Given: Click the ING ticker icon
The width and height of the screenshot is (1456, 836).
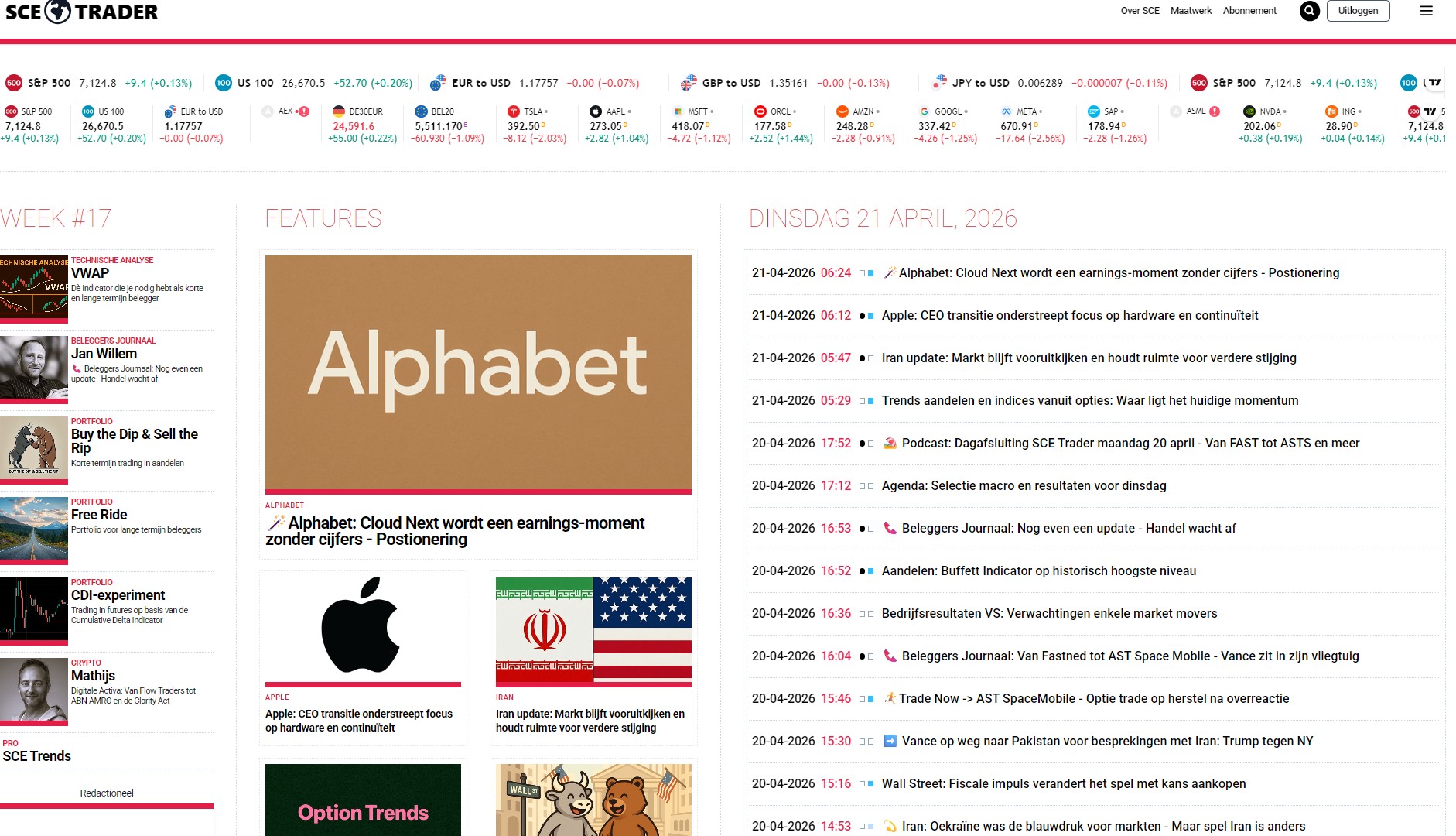Looking at the screenshot, I should (x=1331, y=111).
